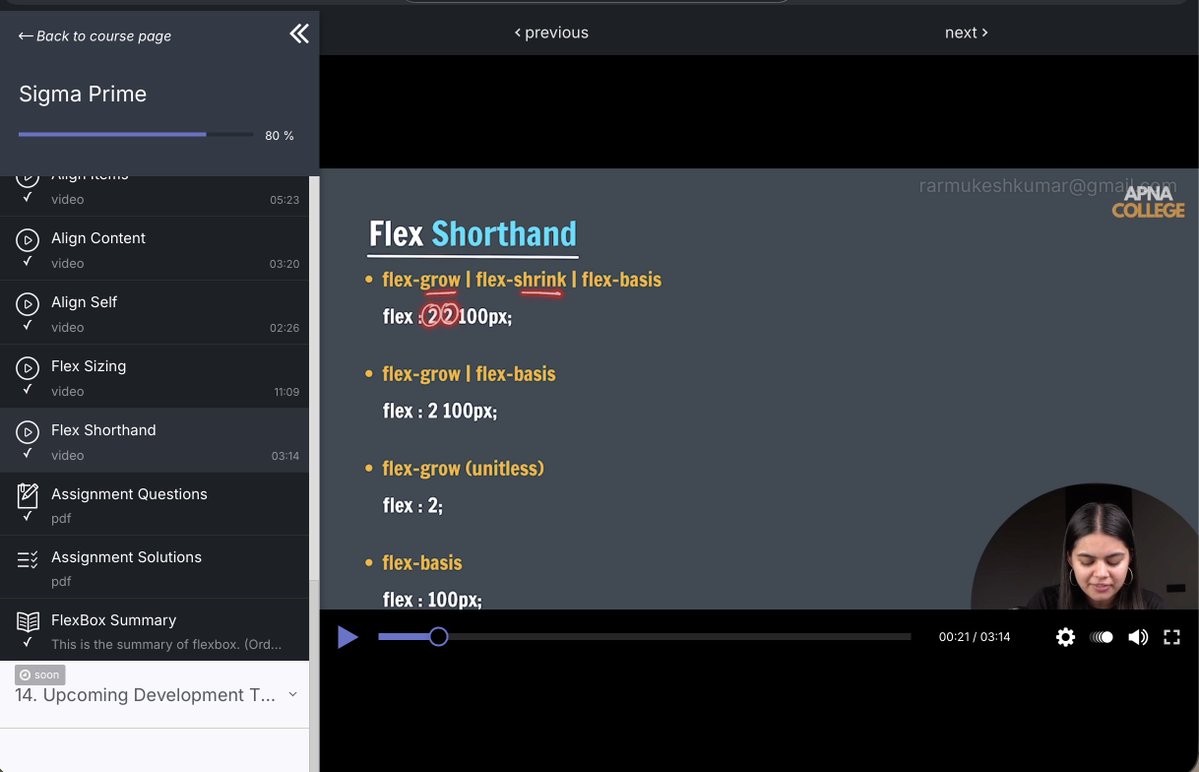Open the Flex Sizing video lesson

[x=154, y=377]
